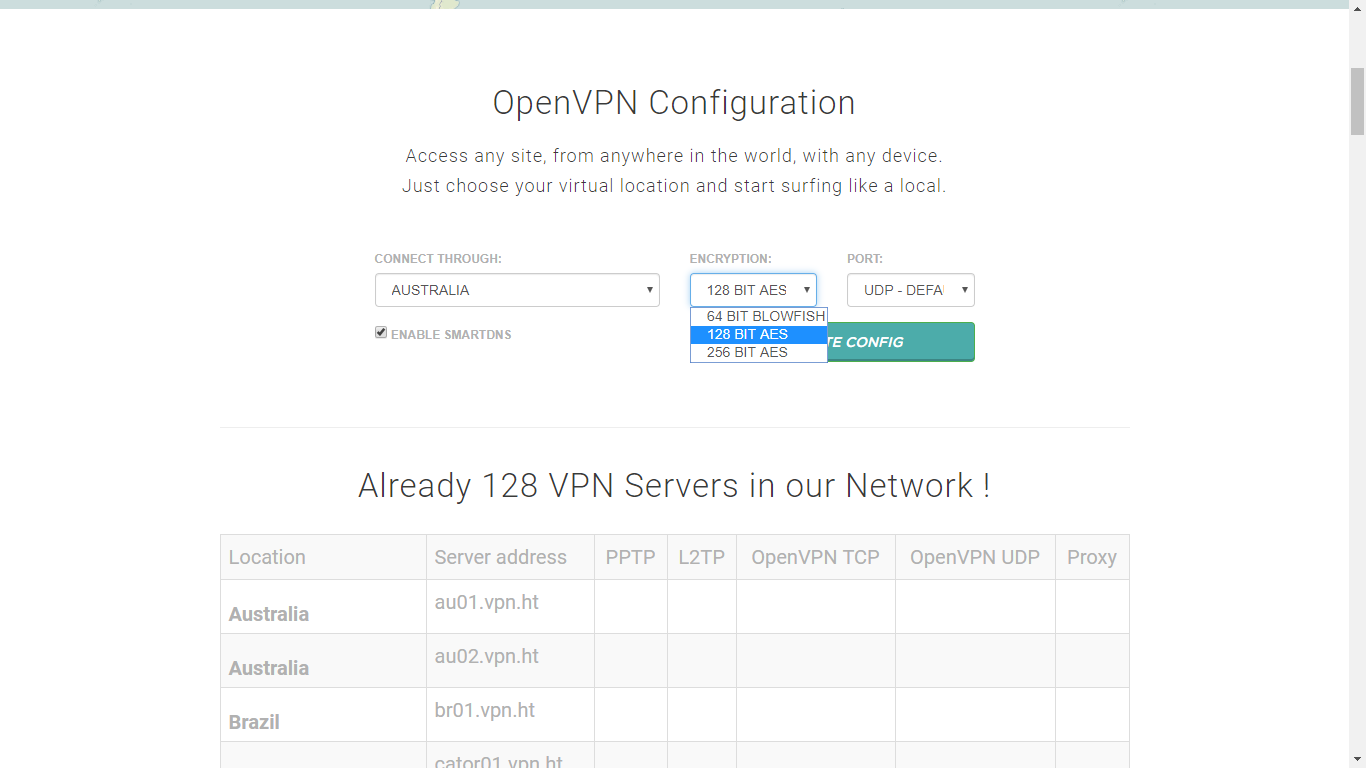Viewport: 1366px width, 768px height.
Task: Choose the highlighted 128 BIT AES option
Action: (x=759, y=334)
